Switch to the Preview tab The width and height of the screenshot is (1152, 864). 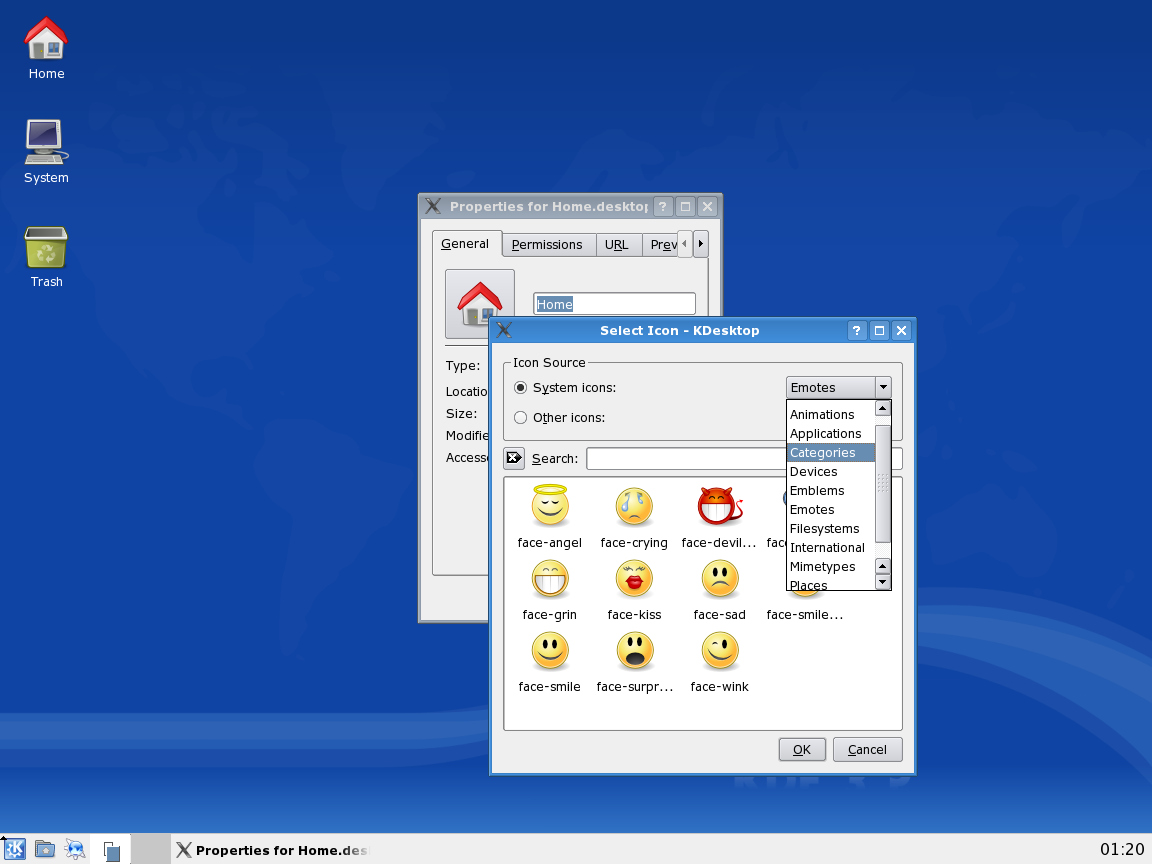tap(661, 245)
